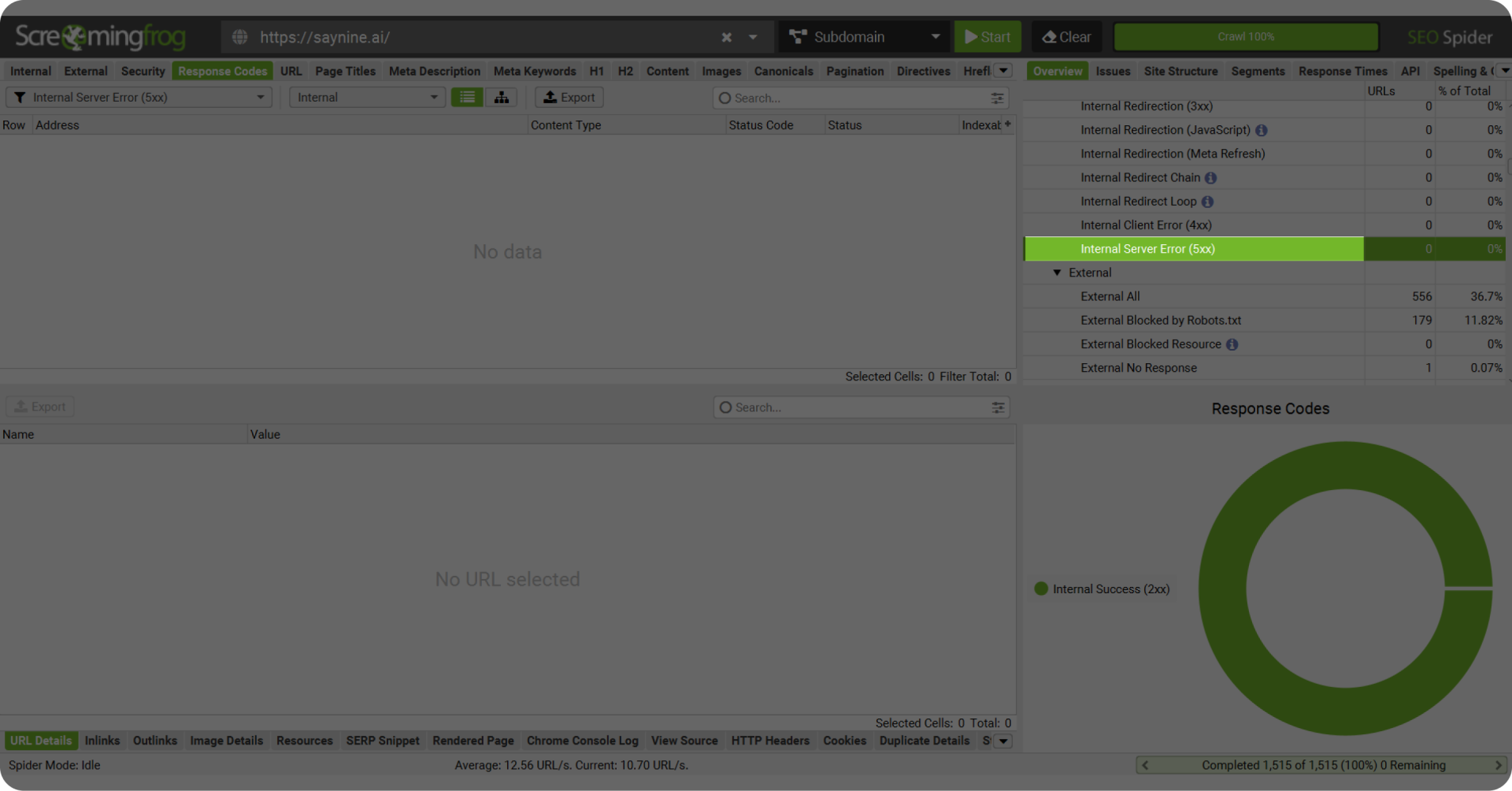Open the Images tab

coord(721,71)
